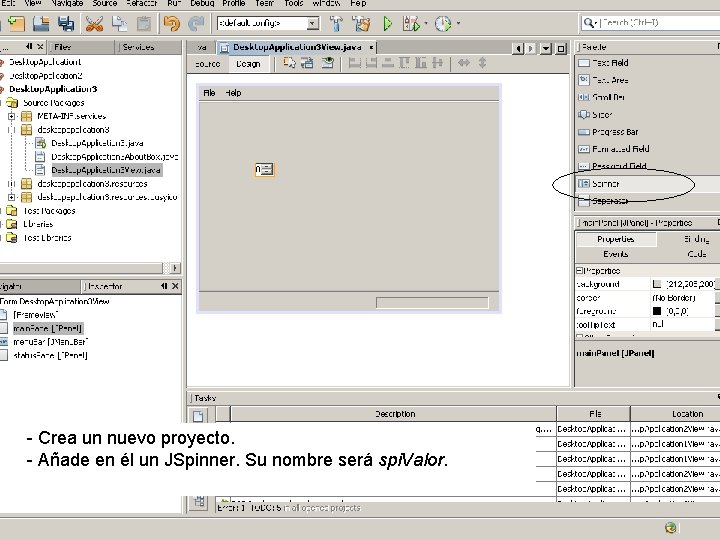Click the Preview Design icon

click(x=327, y=63)
